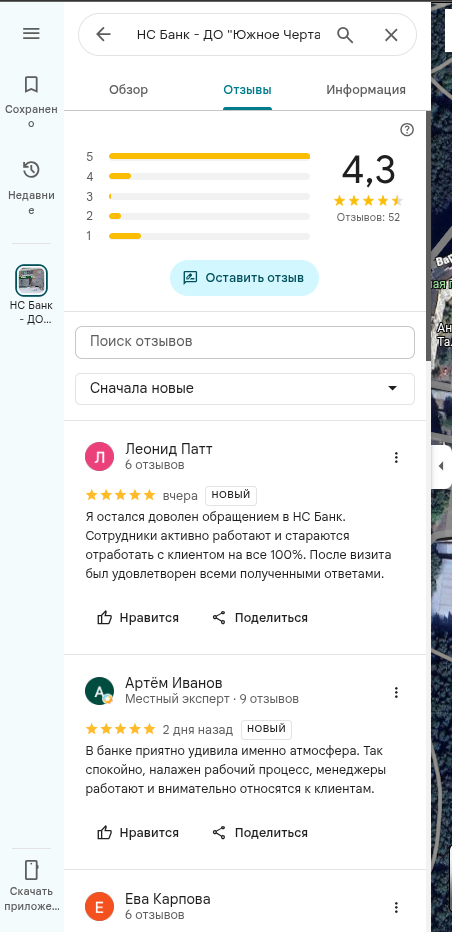This screenshot has height=932, width=452.
Task: Switch to the Информация tab
Action: click(x=366, y=90)
